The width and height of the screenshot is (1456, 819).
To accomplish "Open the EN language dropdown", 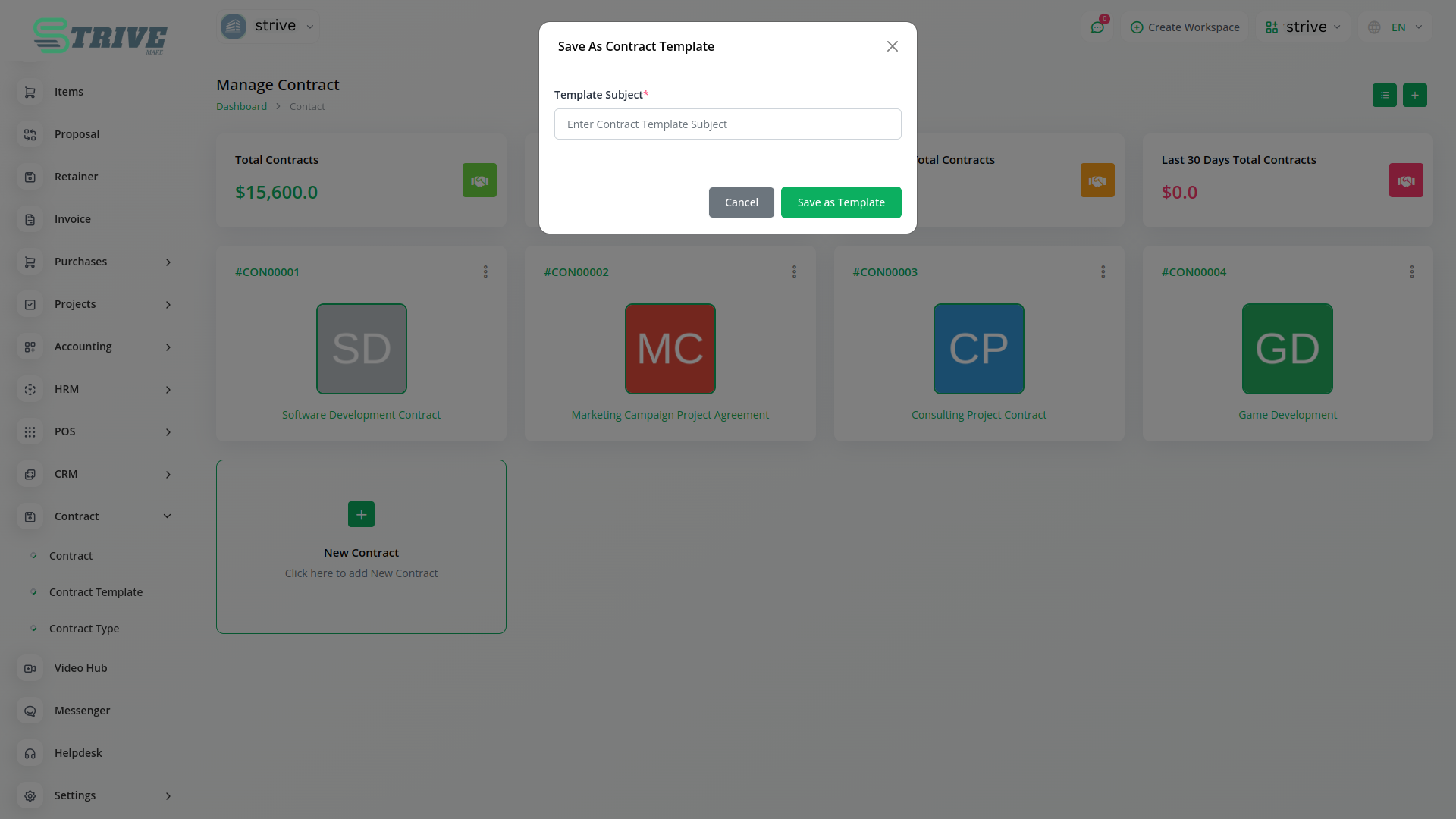I will point(1398,27).
